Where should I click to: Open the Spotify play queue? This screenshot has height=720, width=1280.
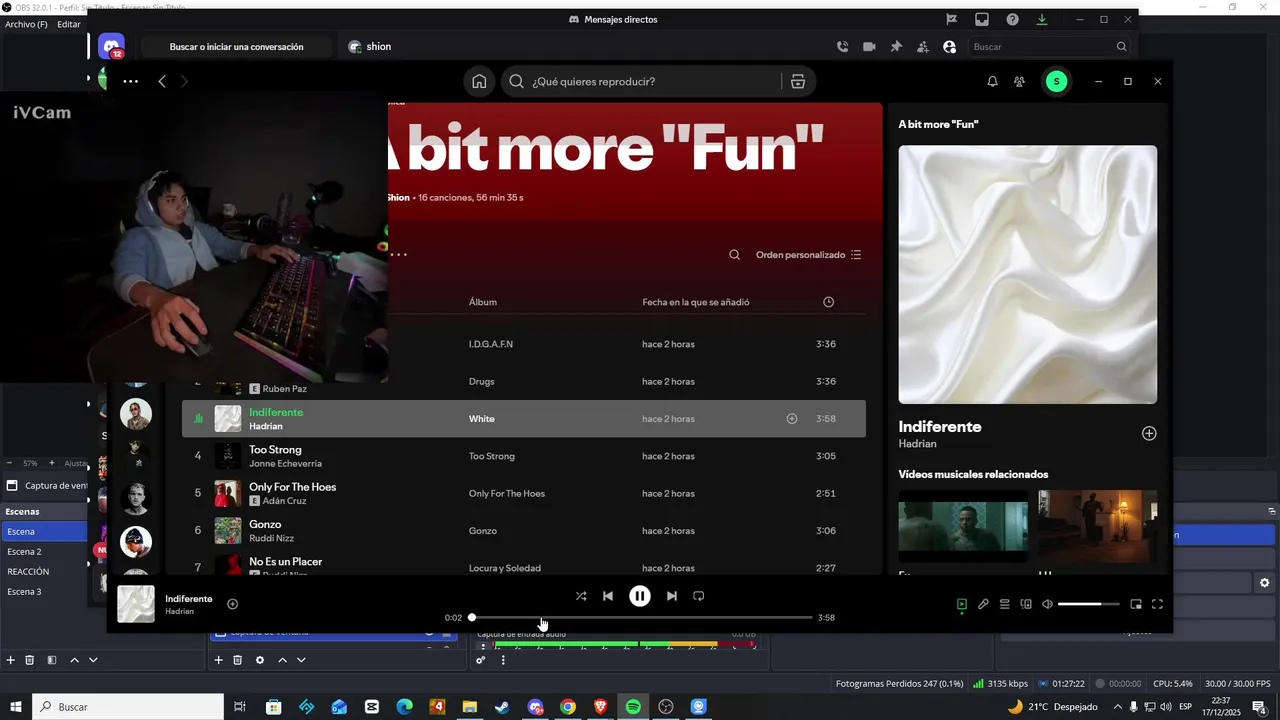(x=1004, y=604)
